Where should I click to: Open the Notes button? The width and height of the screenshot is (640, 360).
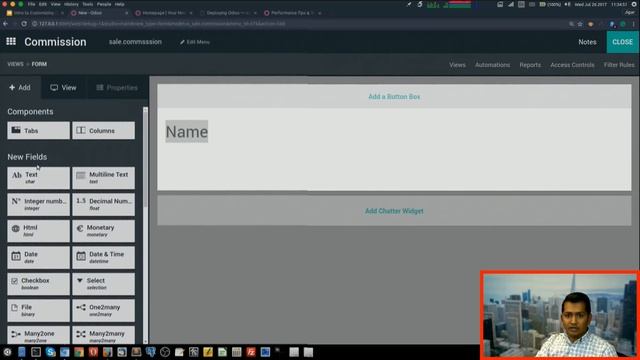[587, 42]
